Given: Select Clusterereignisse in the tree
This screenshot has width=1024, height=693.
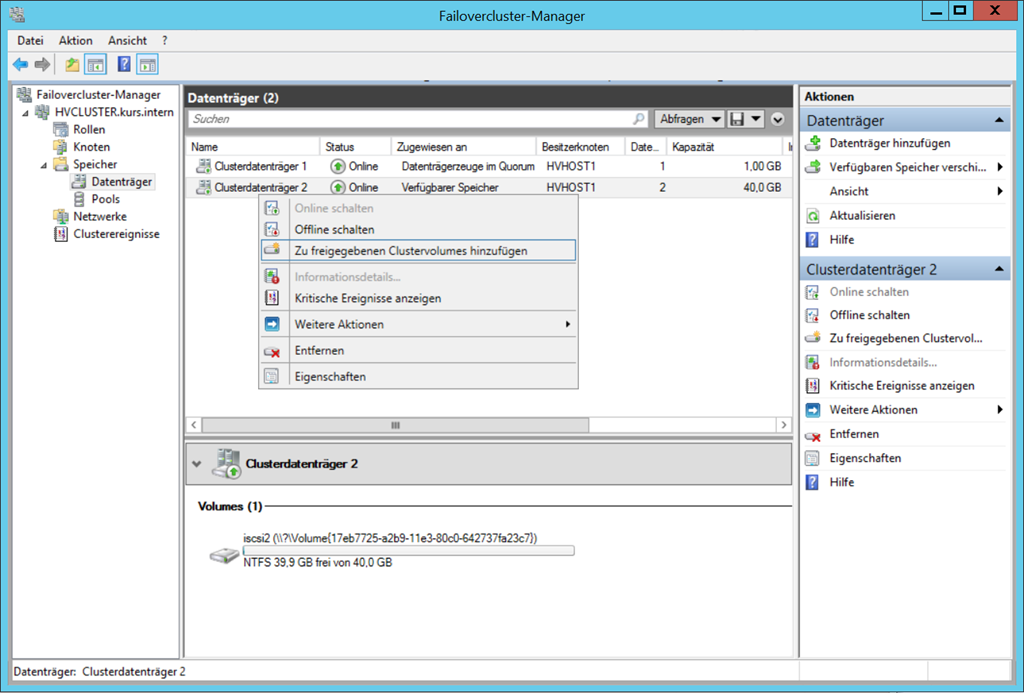Looking at the screenshot, I should (x=116, y=234).
